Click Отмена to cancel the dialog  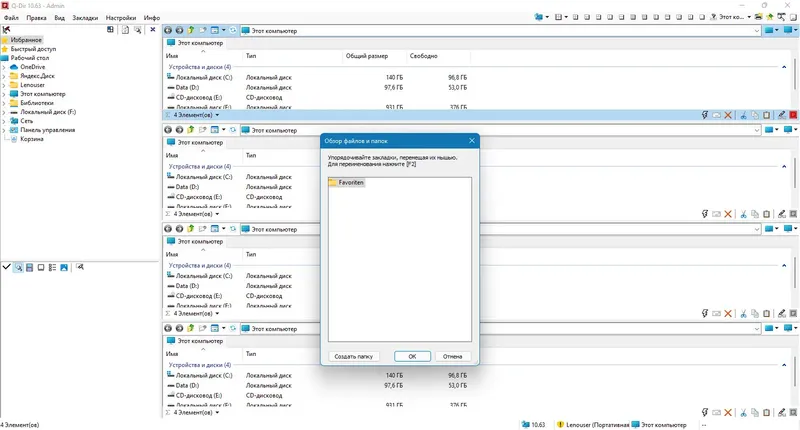point(453,357)
